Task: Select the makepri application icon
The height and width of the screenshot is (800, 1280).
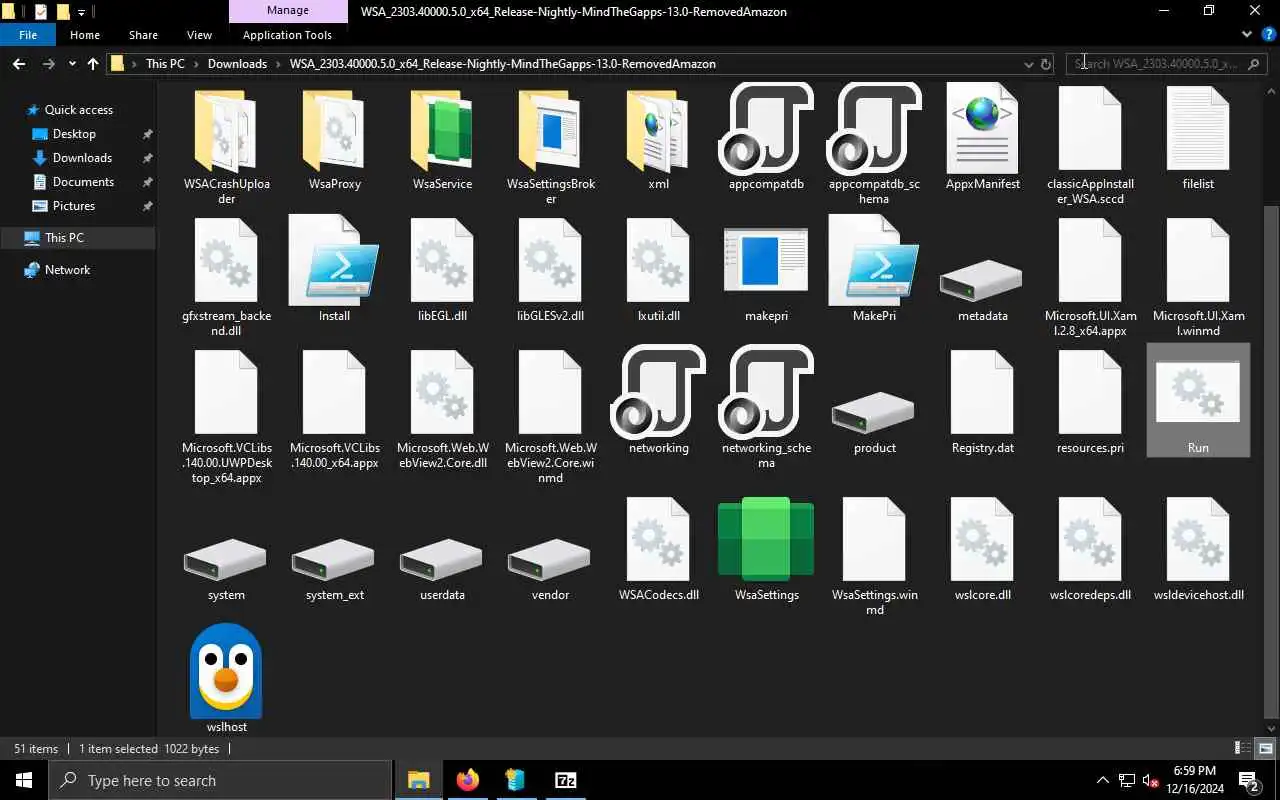Action: click(766, 262)
